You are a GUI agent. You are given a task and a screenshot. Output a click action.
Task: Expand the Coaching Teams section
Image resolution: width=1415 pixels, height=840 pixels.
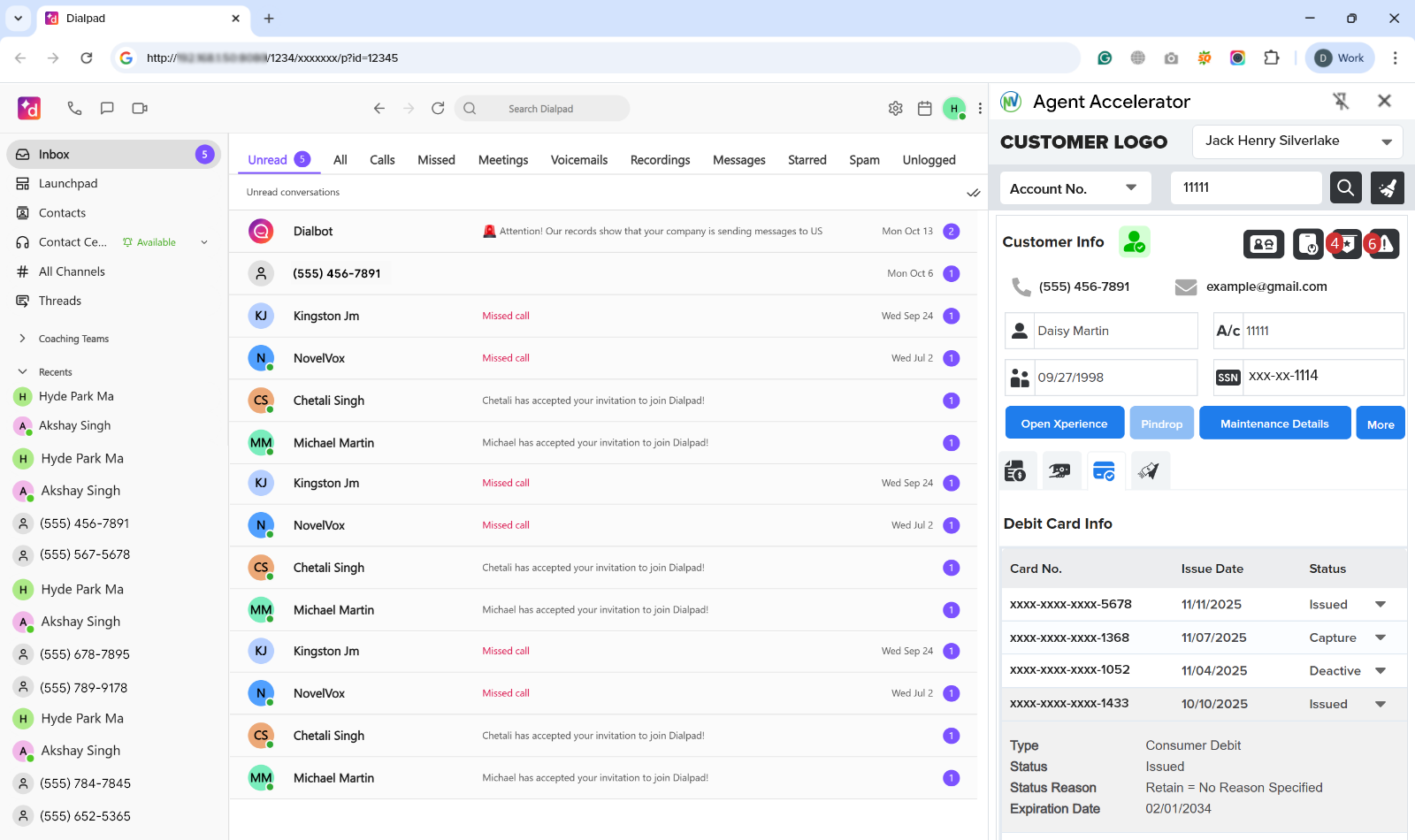point(22,339)
